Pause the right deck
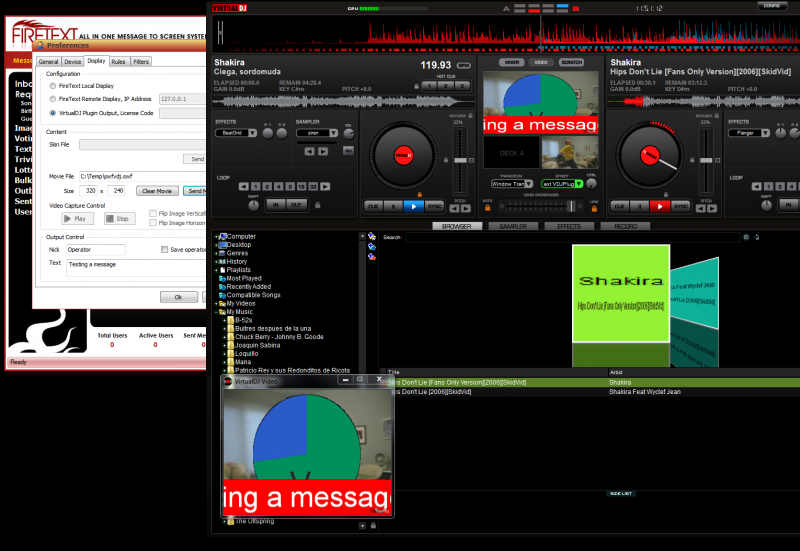 (x=638, y=206)
